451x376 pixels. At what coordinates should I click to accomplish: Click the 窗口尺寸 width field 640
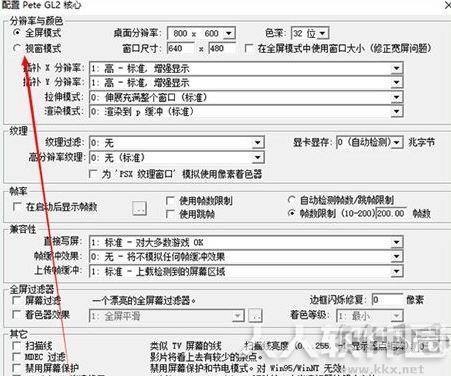point(181,48)
